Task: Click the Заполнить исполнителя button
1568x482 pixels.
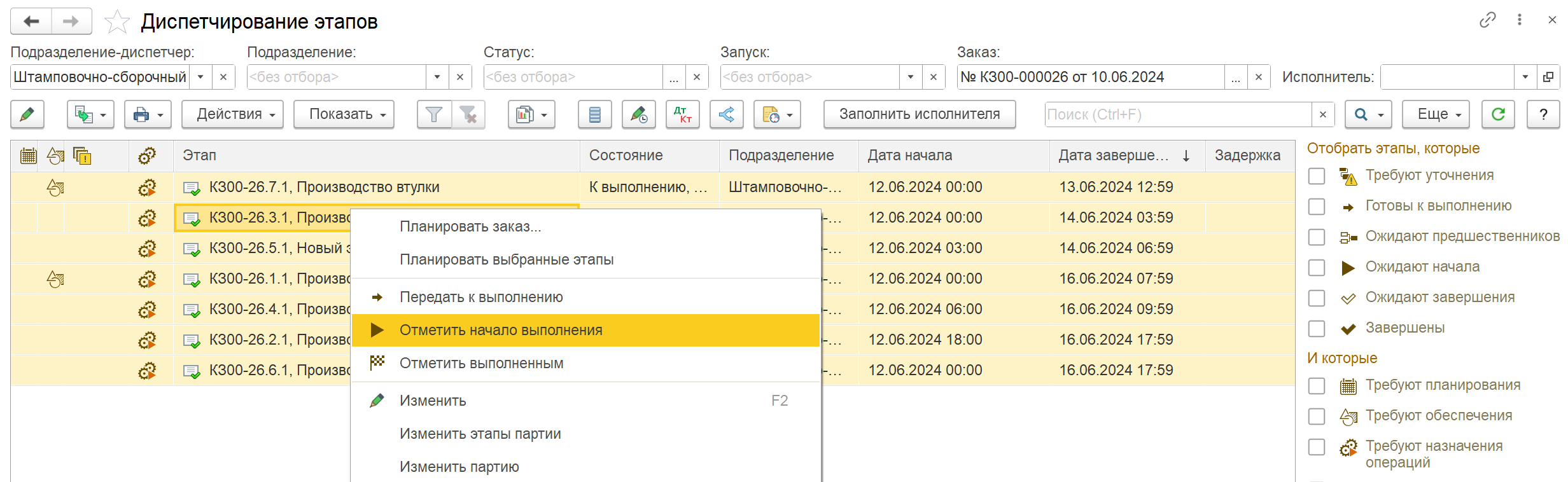Action: (x=920, y=114)
